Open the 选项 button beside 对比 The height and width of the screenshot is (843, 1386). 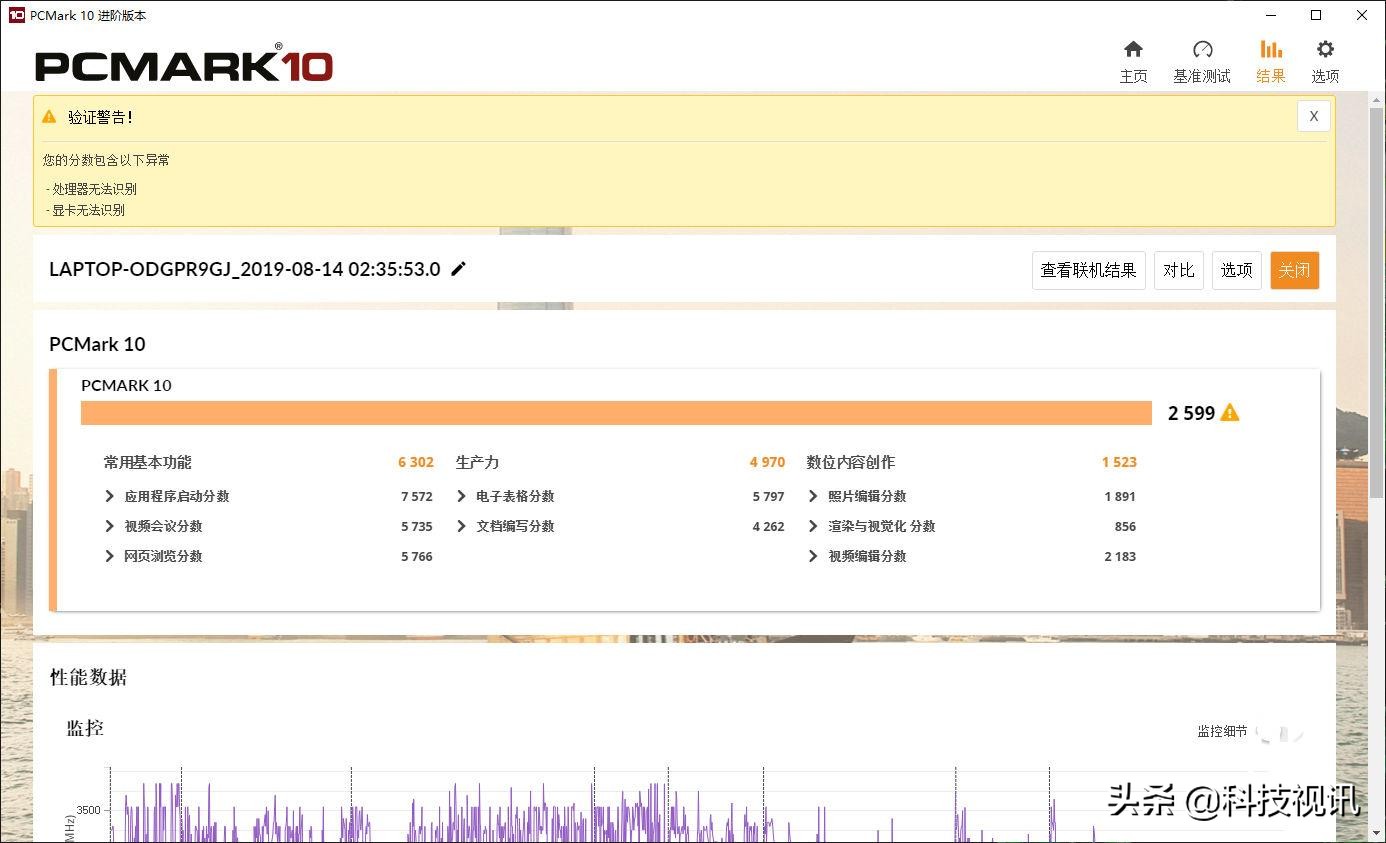click(1236, 270)
